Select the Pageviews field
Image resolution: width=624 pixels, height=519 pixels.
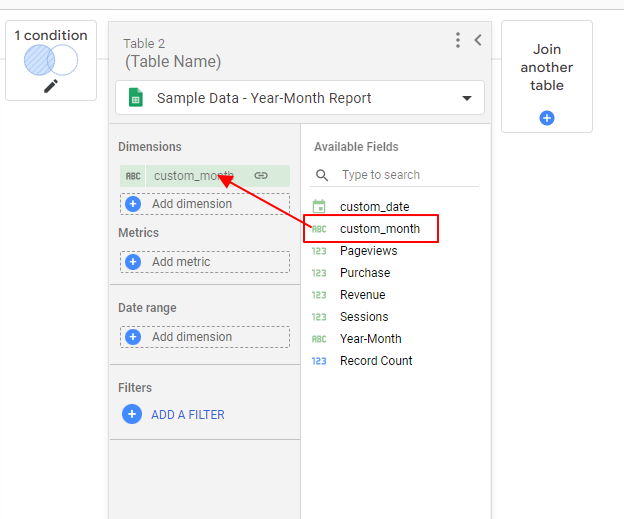368,251
